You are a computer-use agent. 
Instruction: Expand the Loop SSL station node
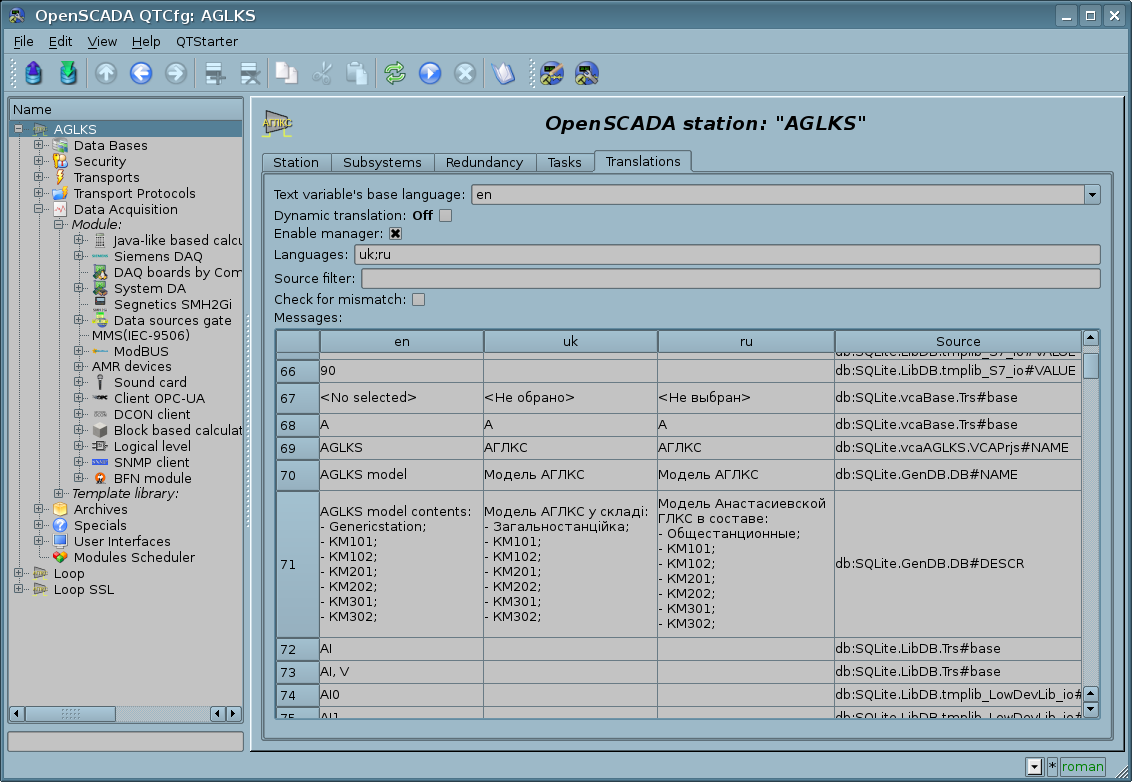pyautogui.click(x=19, y=588)
